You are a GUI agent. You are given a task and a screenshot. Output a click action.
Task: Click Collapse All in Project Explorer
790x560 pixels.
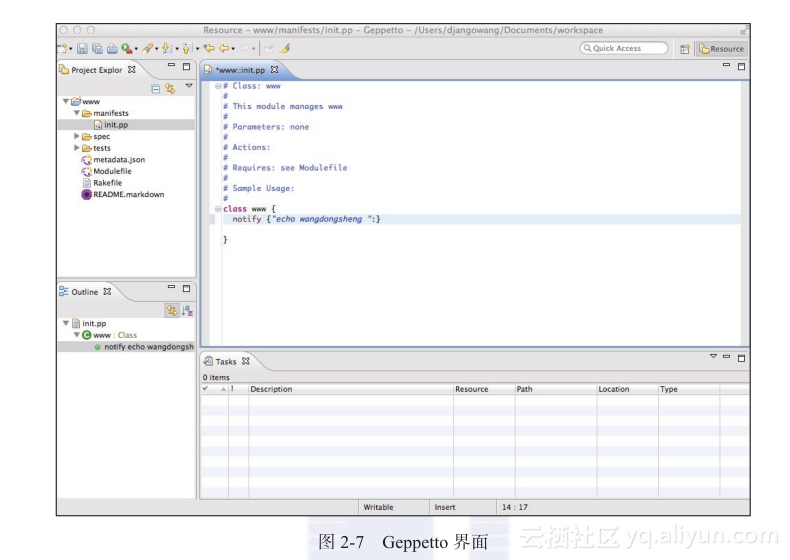click(156, 89)
